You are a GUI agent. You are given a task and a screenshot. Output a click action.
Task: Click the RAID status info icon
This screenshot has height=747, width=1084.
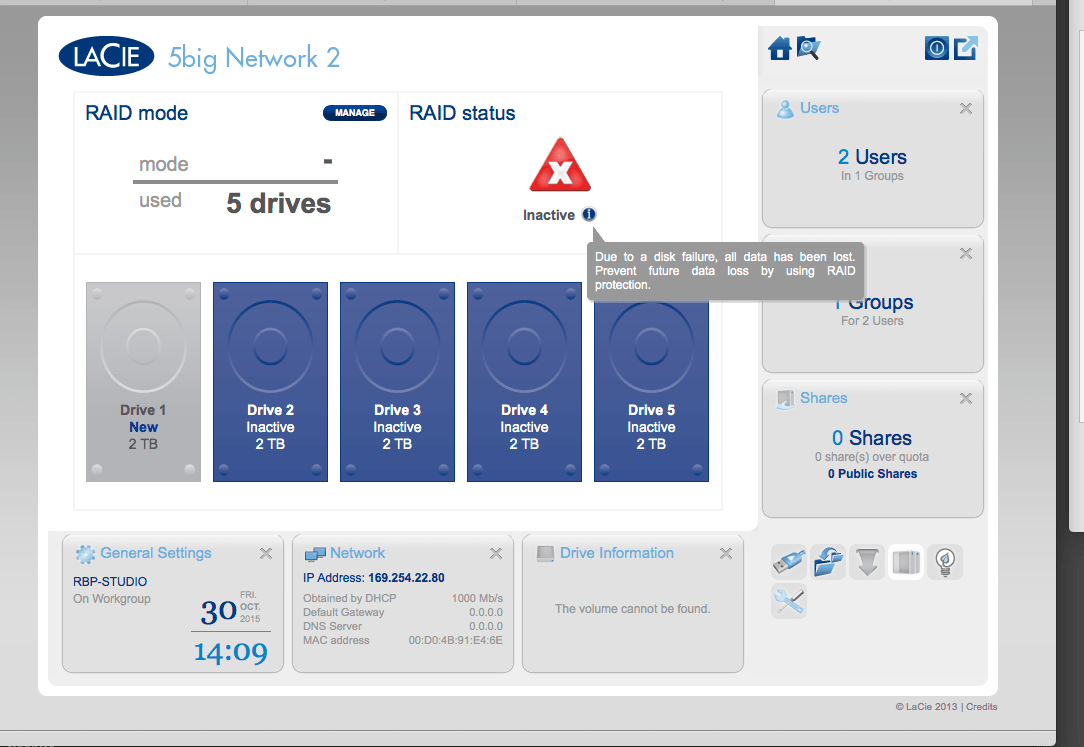coord(589,214)
